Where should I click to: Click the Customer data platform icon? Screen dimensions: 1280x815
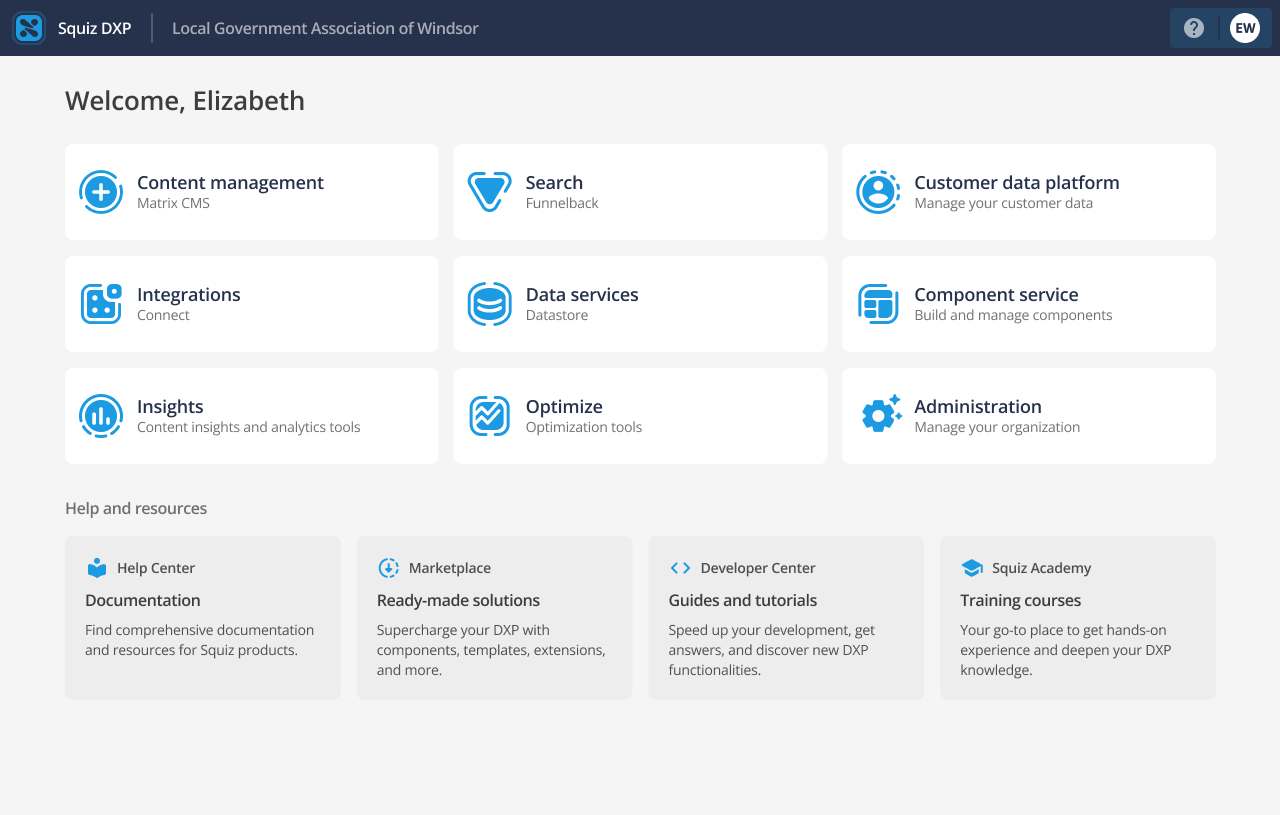878,192
